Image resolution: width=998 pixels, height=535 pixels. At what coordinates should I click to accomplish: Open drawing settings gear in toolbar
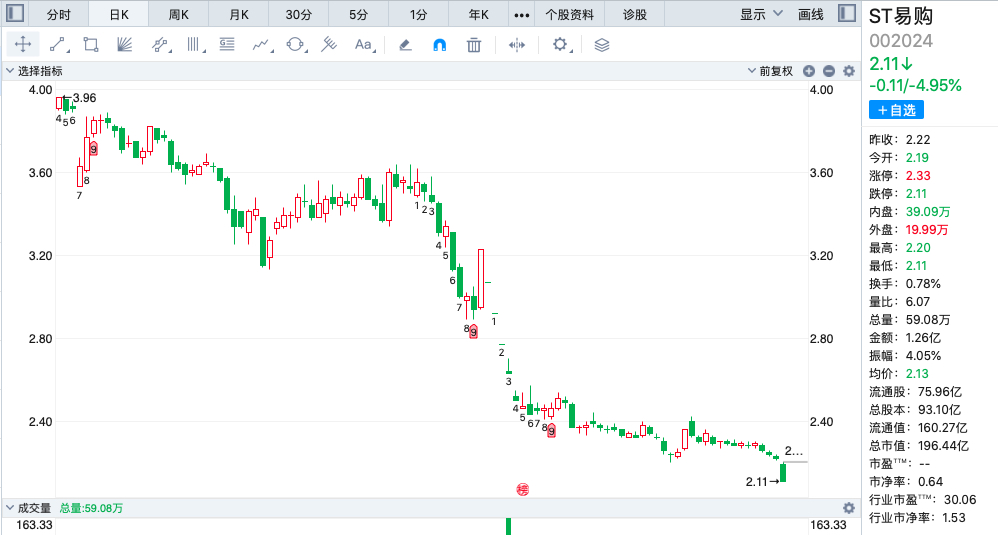click(x=559, y=45)
